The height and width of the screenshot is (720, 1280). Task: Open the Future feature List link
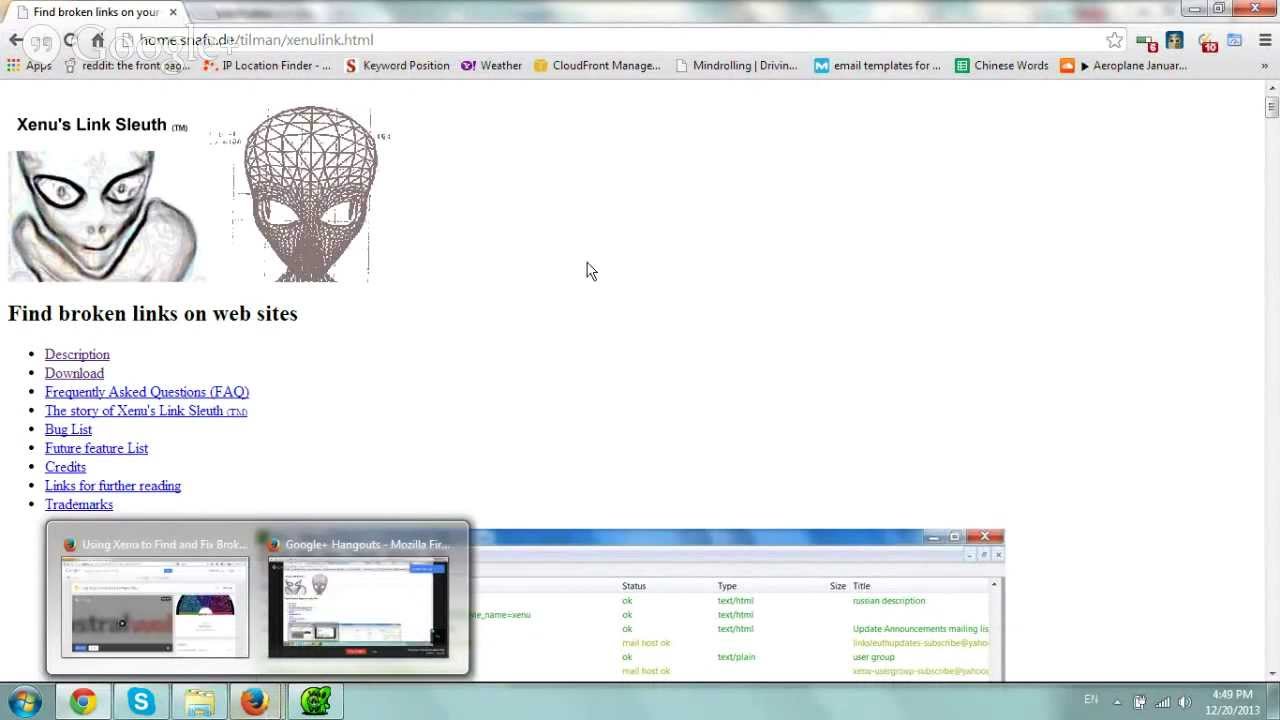(96, 448)
